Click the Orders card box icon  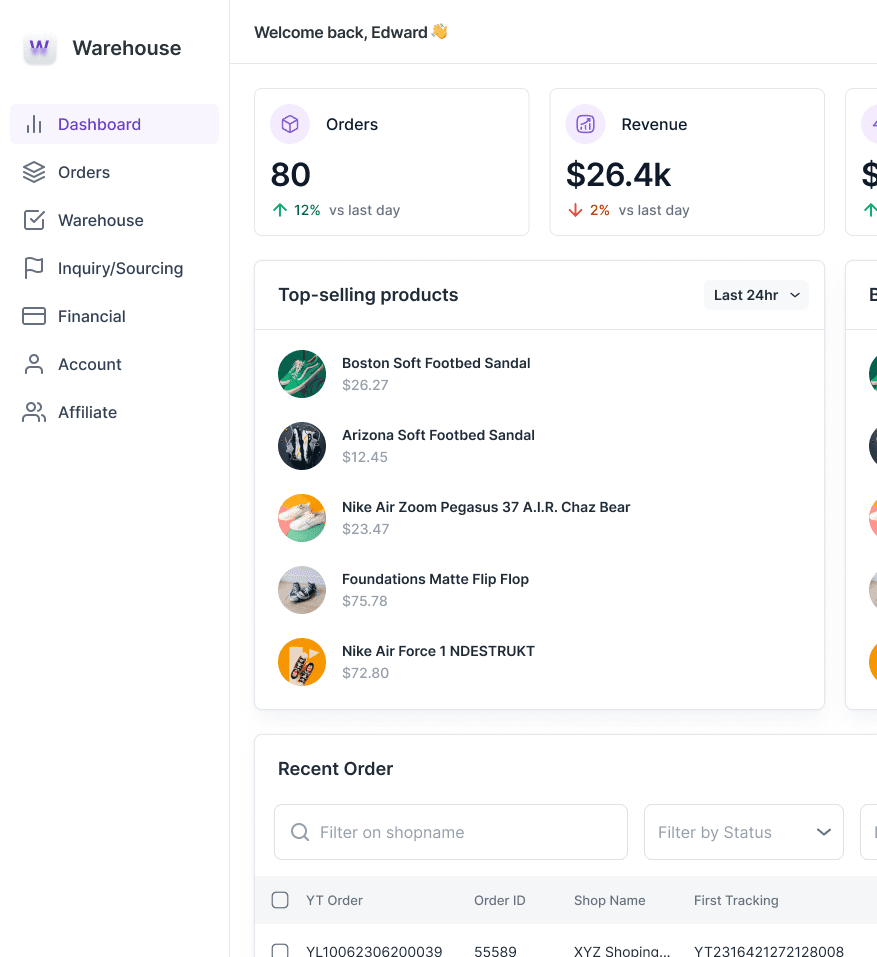click(x=290, y=124)
